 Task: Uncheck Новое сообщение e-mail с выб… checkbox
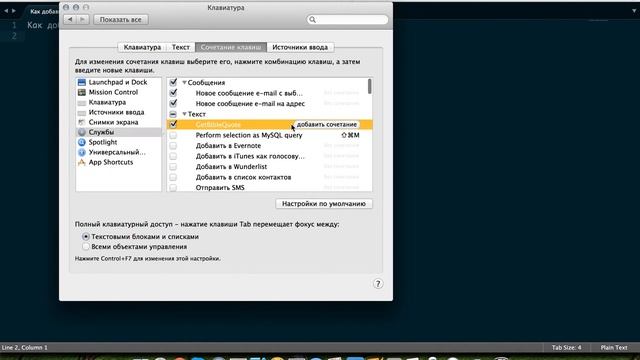(x=173, y=93)
